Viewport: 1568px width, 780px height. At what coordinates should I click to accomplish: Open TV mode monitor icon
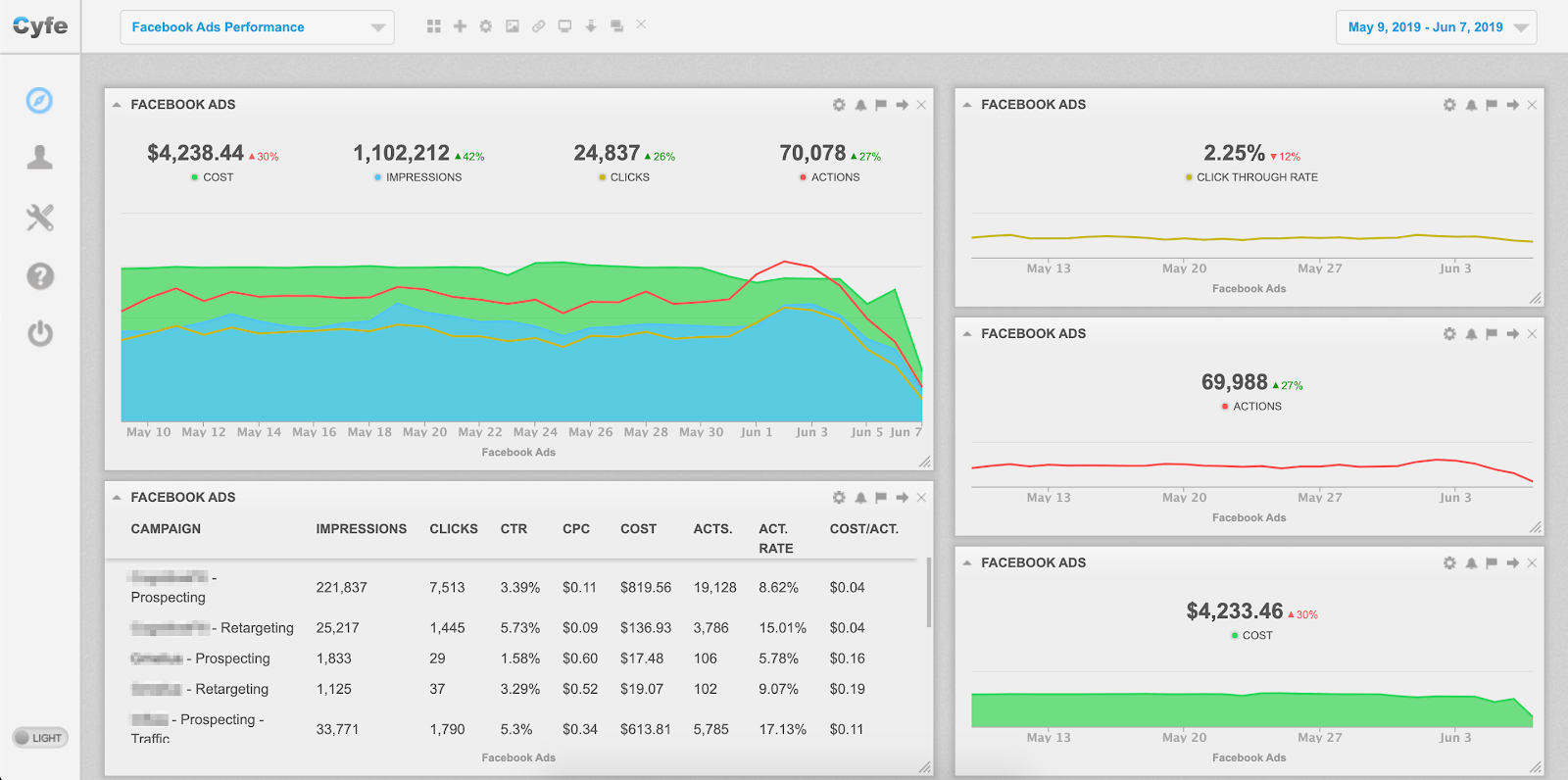pos(564,26)
